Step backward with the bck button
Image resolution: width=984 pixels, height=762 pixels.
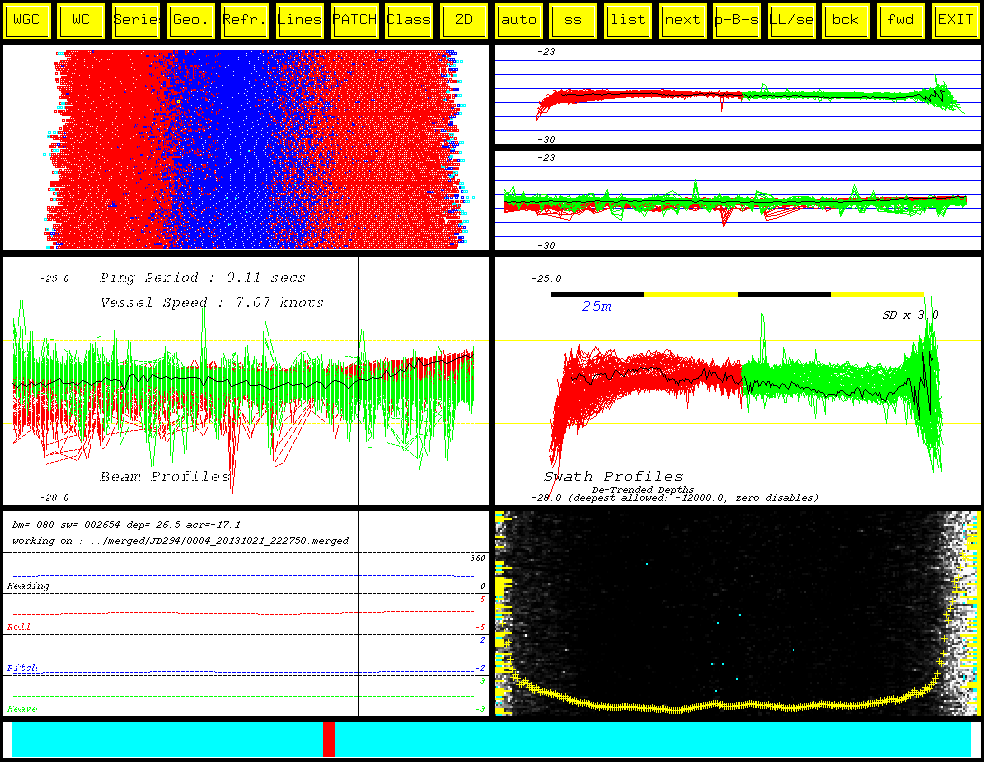(x=846, y=20)
